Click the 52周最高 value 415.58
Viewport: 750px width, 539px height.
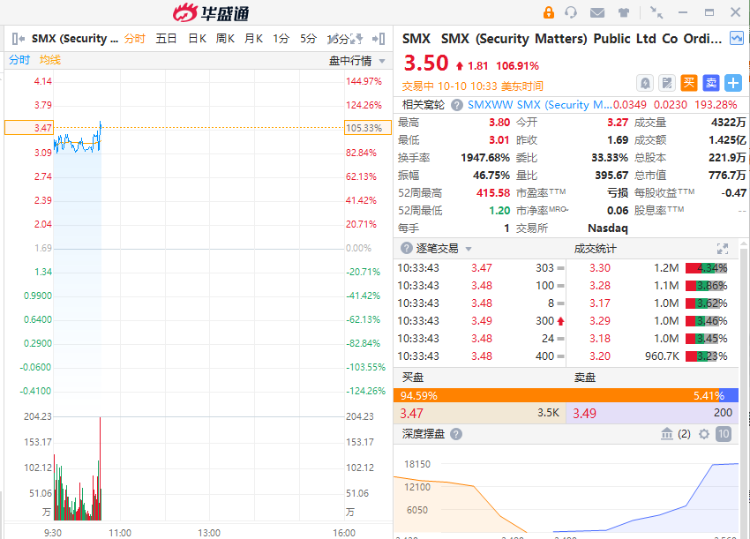pos(493,193)
